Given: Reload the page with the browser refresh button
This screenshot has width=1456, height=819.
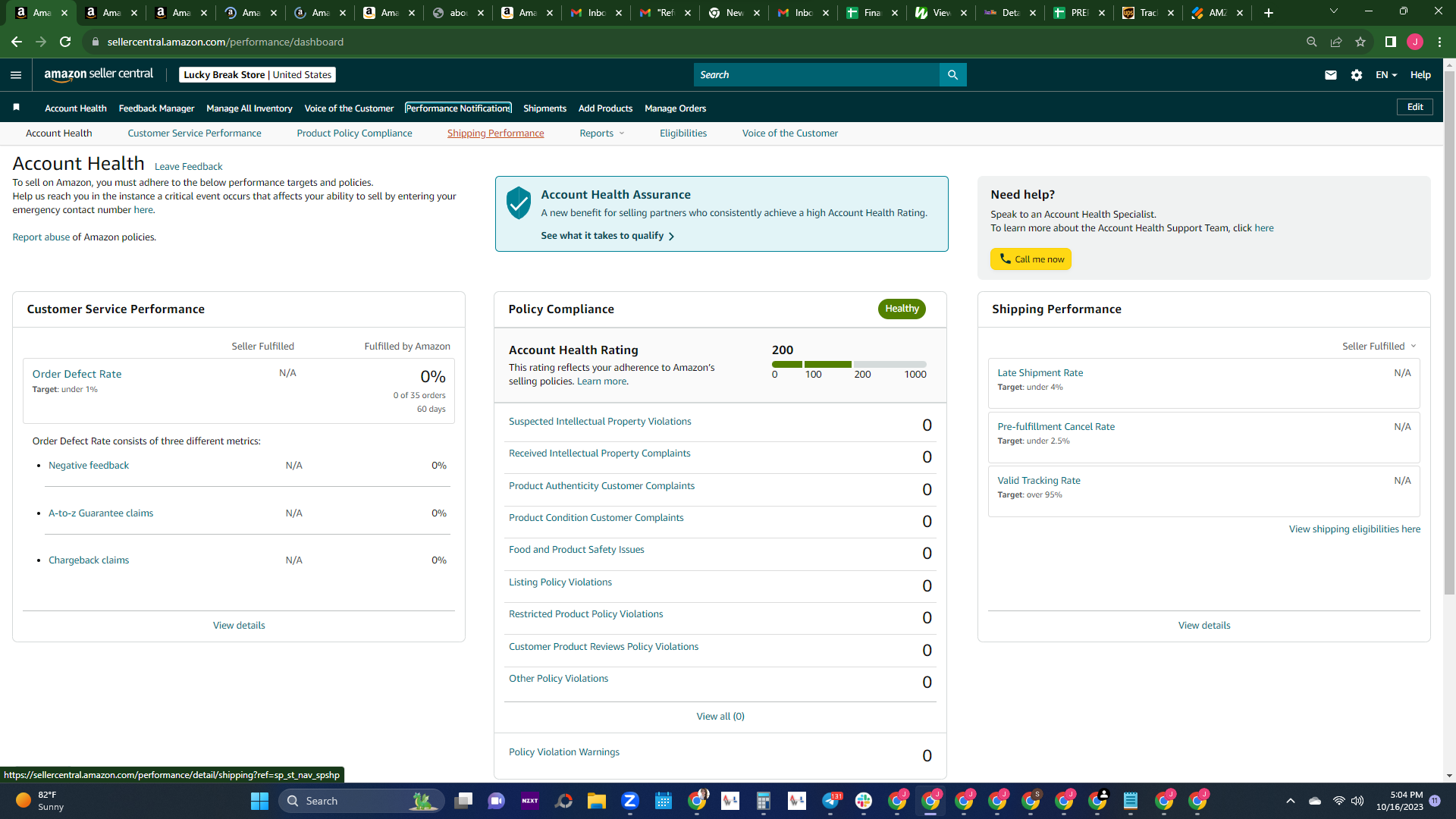Looking at the screenshot, I should 65,42.
